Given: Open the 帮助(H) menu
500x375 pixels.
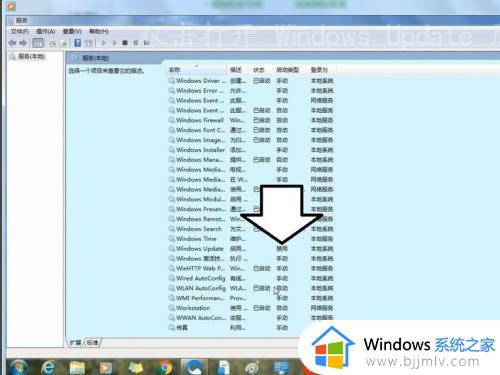Looking at the screenshot, I should 99,31.
